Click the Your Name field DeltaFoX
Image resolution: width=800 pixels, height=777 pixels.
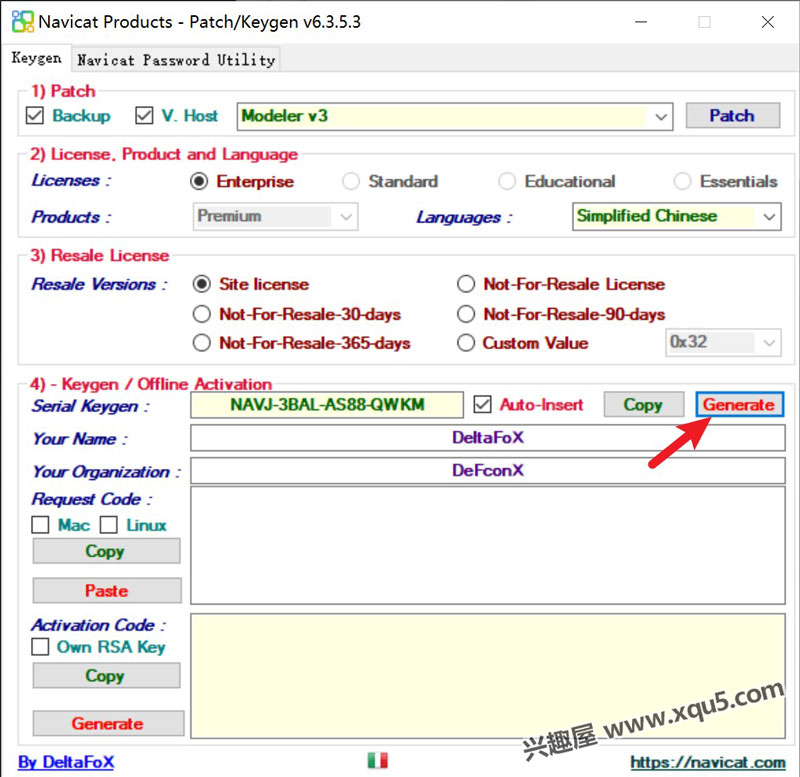[488, 438]
